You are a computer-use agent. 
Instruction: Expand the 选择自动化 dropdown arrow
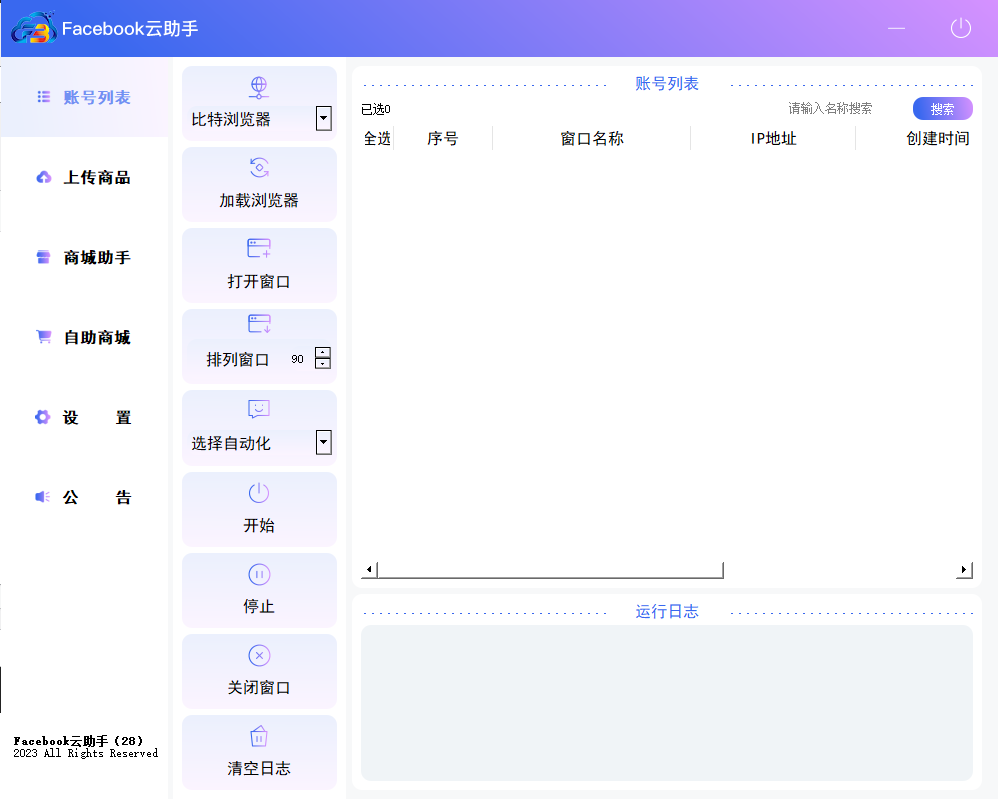pos(323,442)
